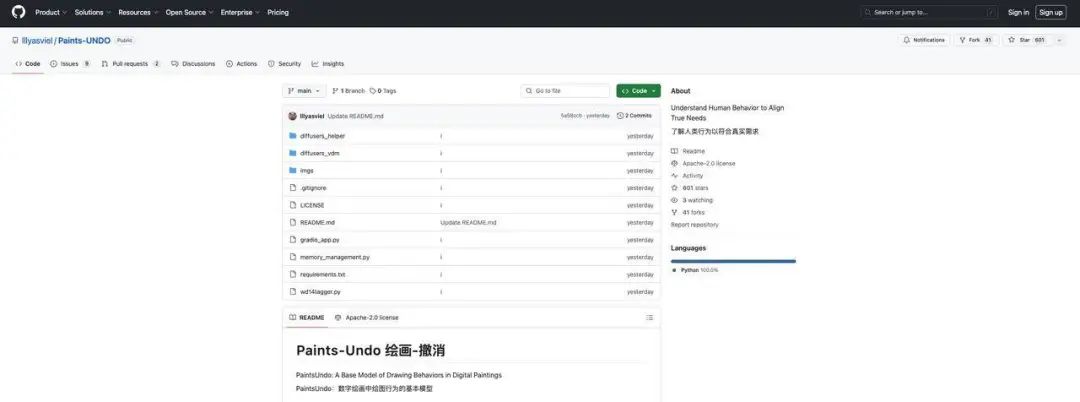Click the Go to file search box
The height and width of the screenshot is (402, 1080).
point(565,91)
